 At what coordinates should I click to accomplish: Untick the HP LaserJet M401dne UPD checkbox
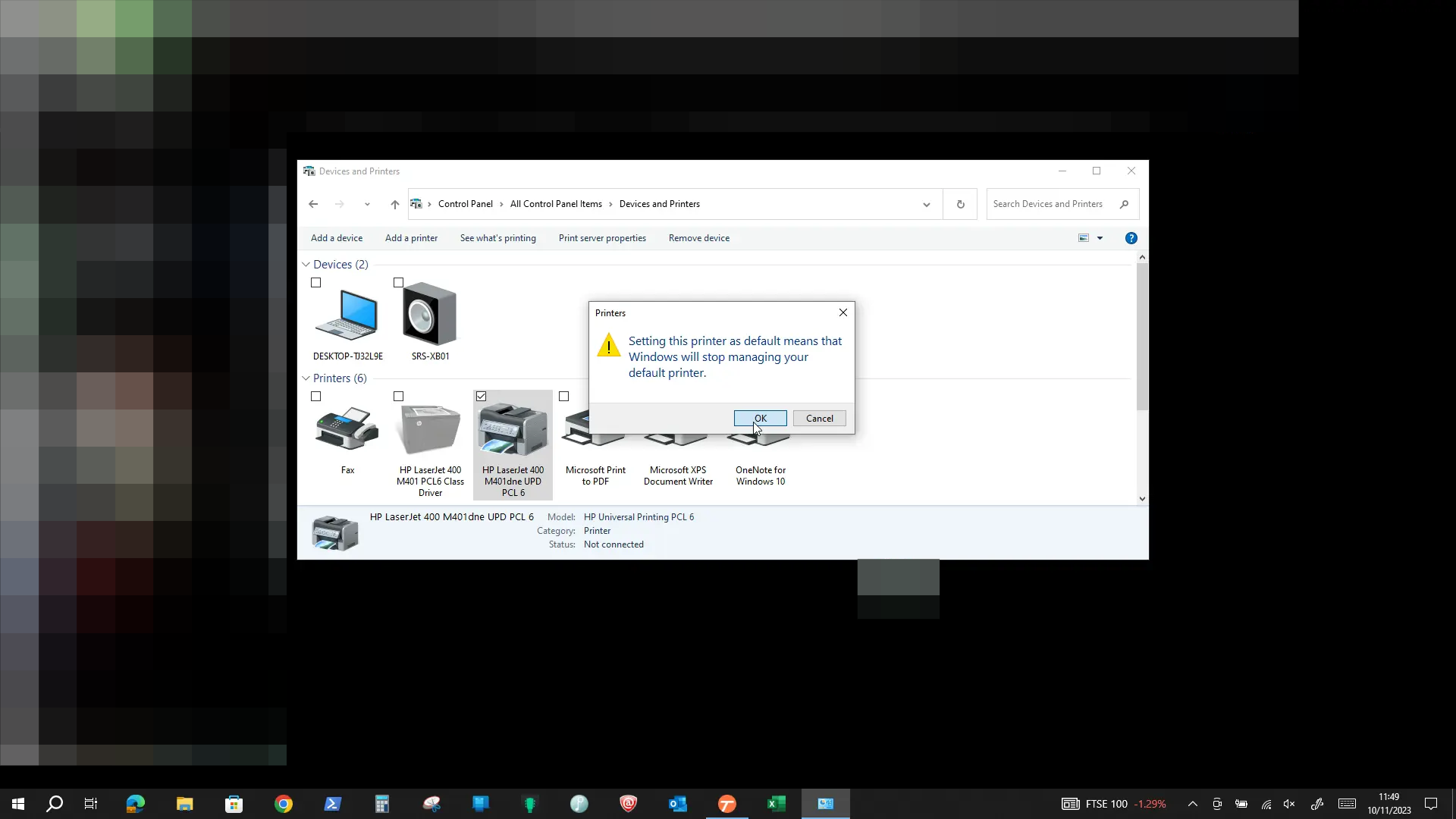coord(481,397)
